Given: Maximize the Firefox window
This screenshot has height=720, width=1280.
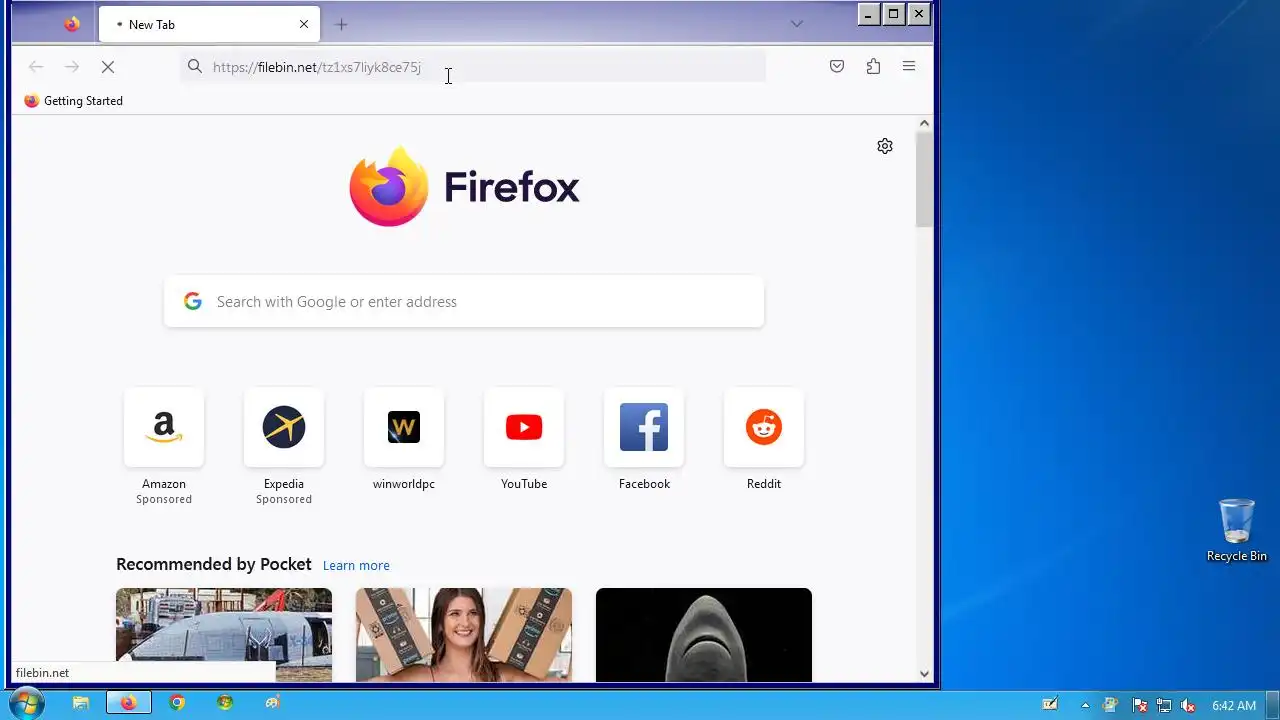Looking at the screenshot, I should click(893, 13).
